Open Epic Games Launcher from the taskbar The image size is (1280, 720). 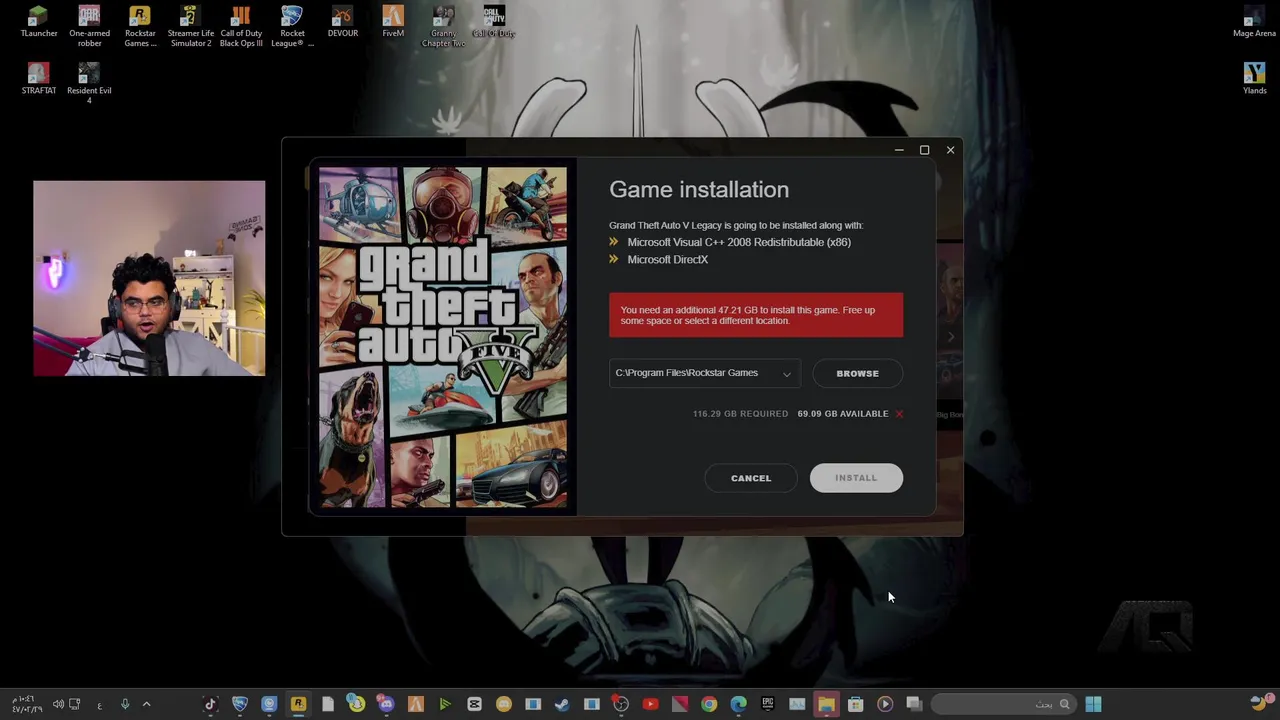767,704
